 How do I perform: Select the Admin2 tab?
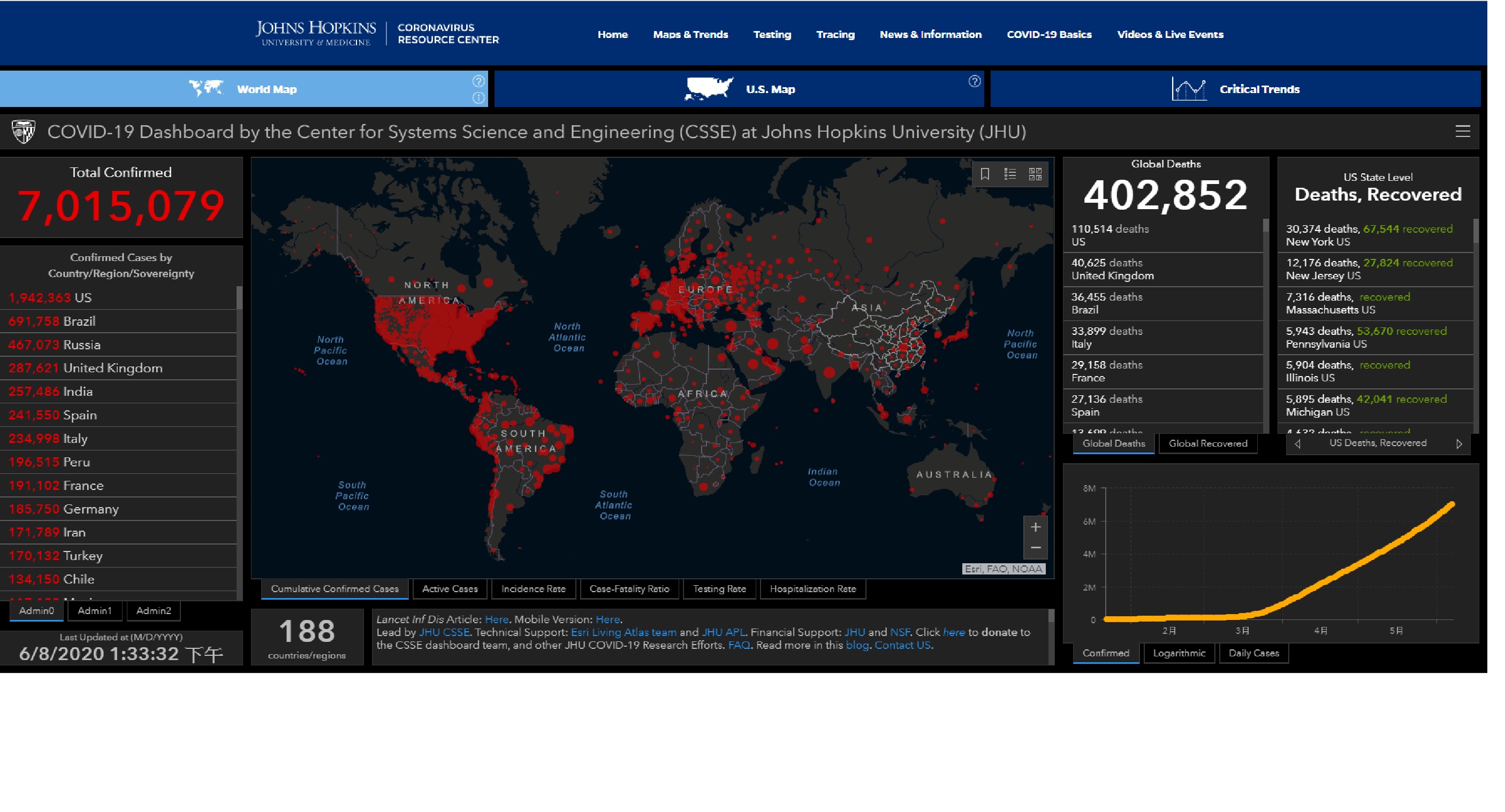[x=154, y=611]
